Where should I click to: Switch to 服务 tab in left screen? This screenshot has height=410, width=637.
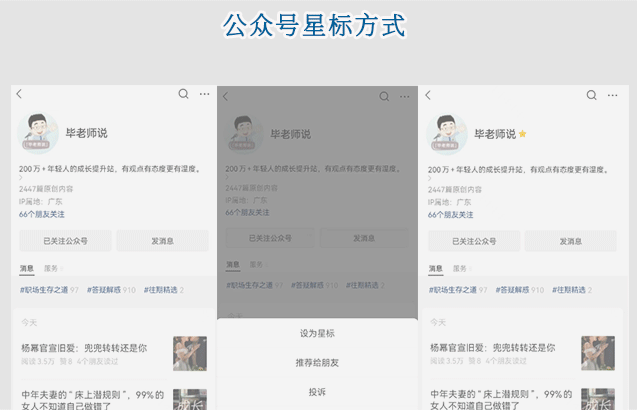pos(51,268)
